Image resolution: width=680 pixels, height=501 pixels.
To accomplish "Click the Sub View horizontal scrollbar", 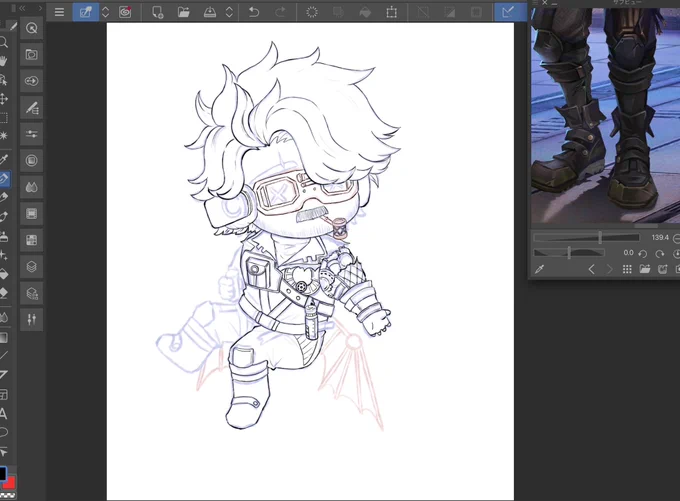I will [x=646, y=226].
